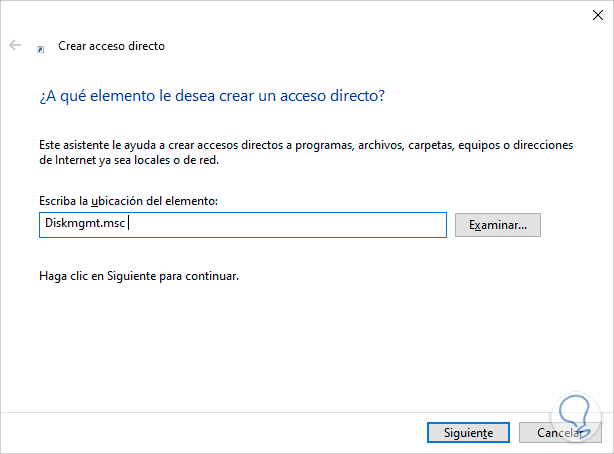Image resolution: width=614 pixels, height=454 pixels.
Task: Click the 'Este asistente le ayuda' description line
Action: pos(300,146)
